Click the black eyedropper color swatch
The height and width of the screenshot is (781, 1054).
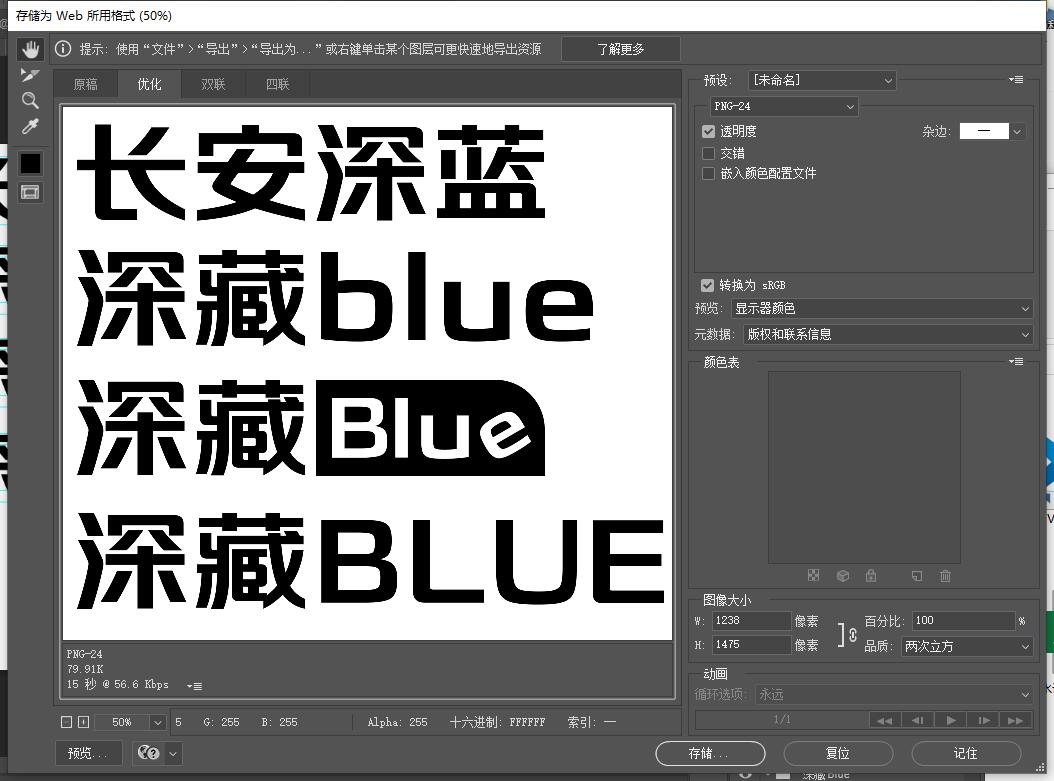coord(30,163)
